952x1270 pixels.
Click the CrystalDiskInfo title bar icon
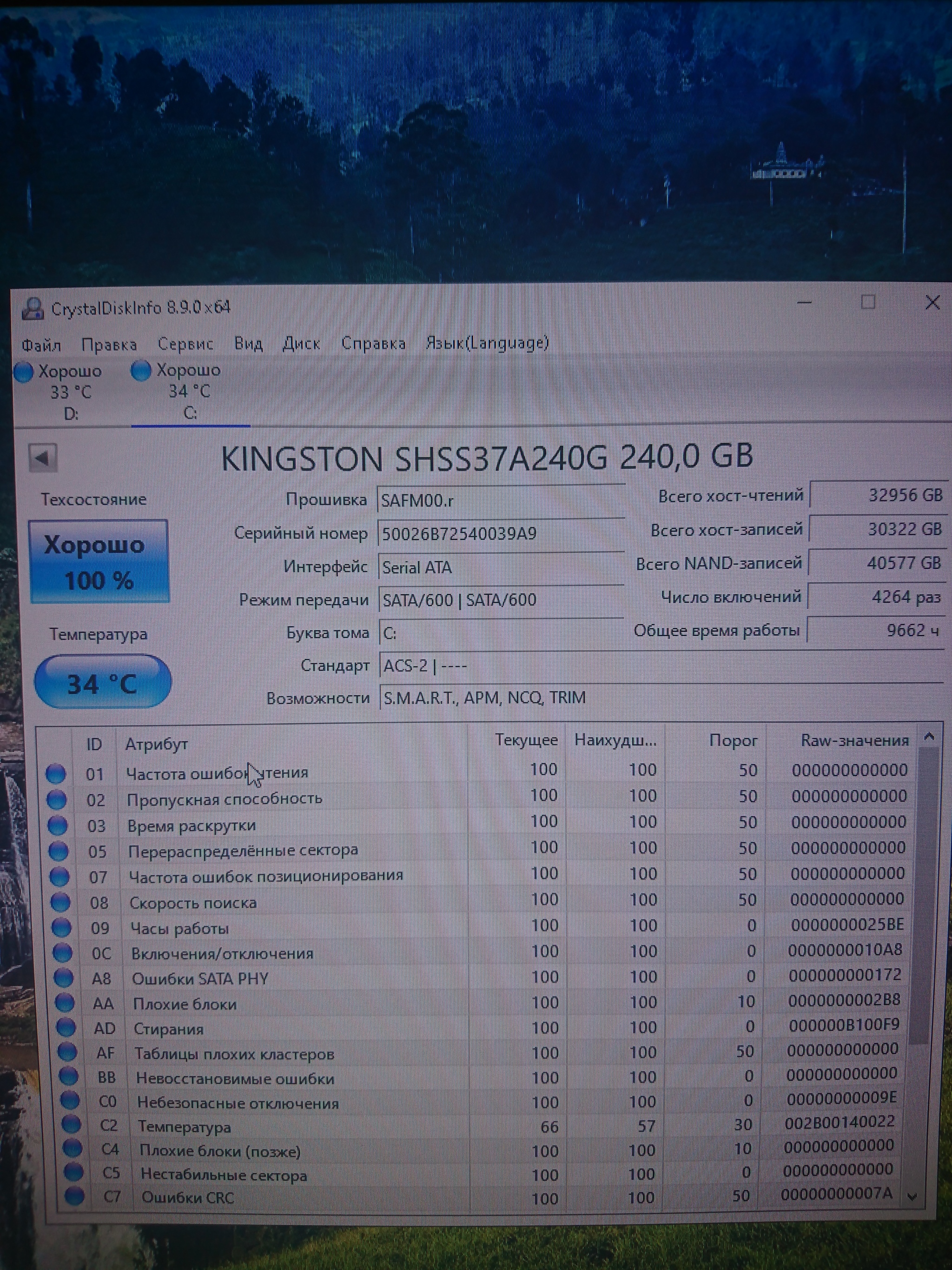click(x=33, y=309)
